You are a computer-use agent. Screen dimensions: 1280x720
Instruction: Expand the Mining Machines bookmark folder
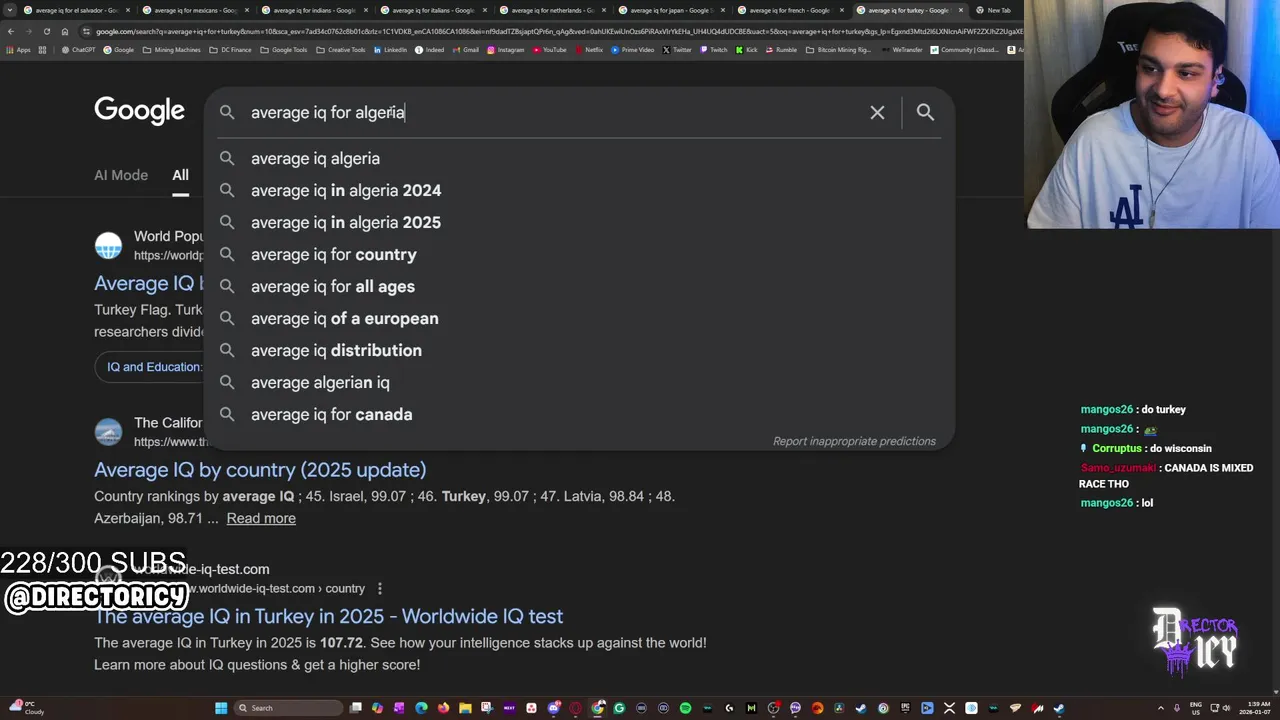(171, 50)
